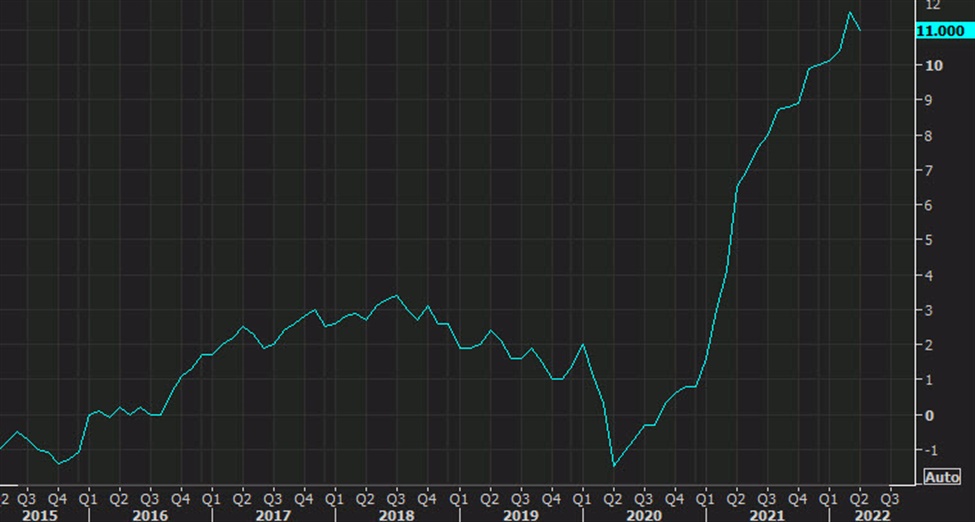The image size is (975, 522).
Task: Click the Q4 label of 2021
Action: (x=798, y=499)
